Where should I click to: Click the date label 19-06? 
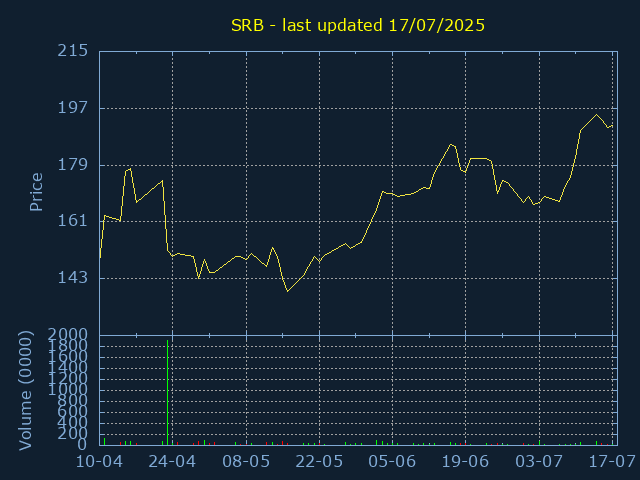tap(465, 462)
